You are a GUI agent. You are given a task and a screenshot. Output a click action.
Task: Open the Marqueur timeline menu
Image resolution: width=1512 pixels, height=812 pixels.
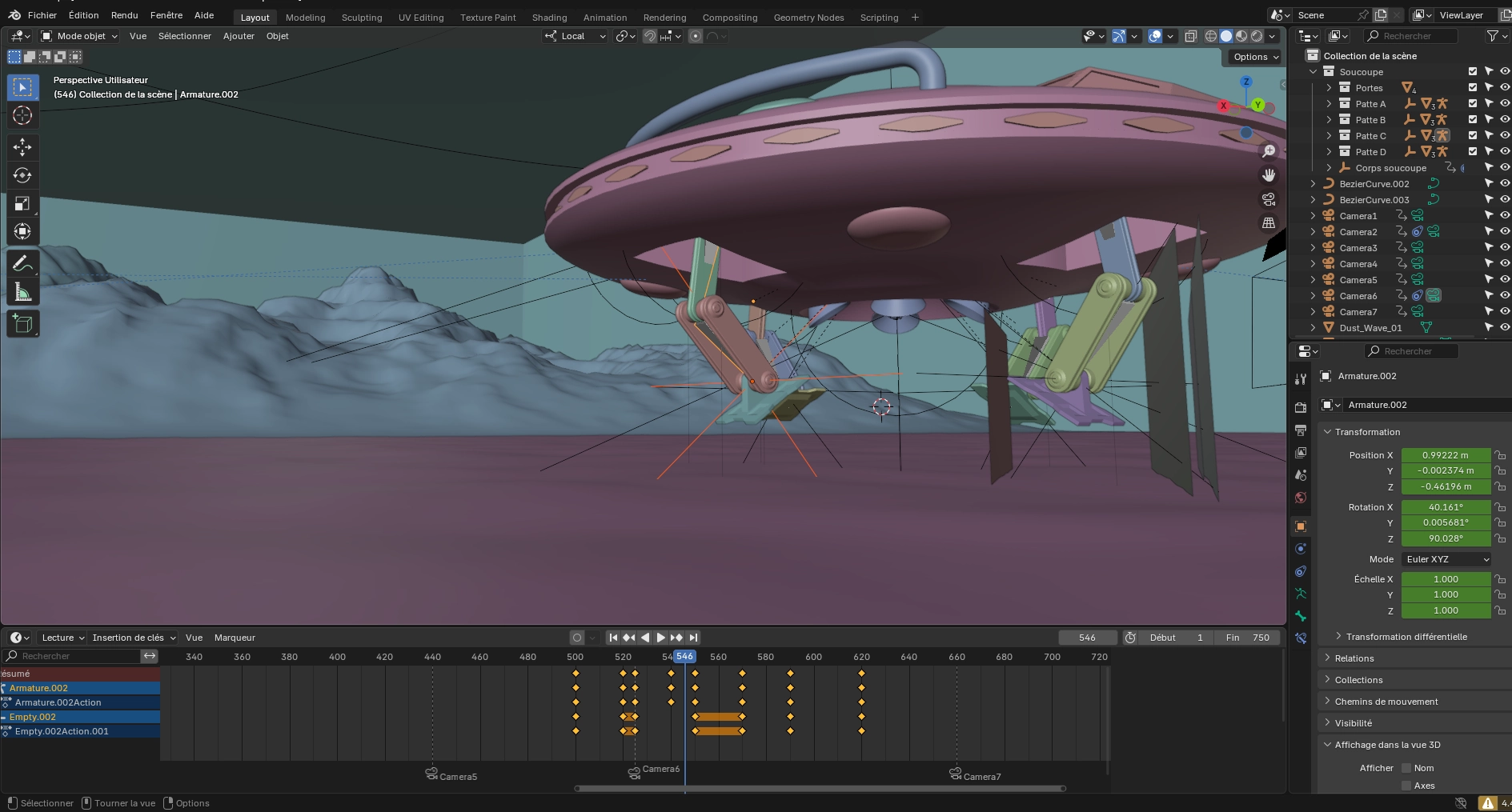235,638
